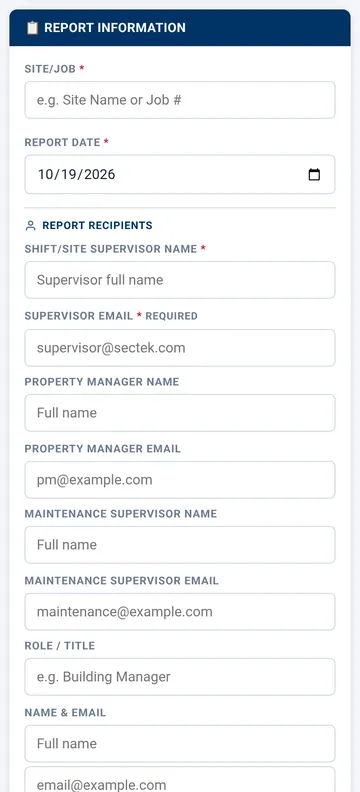Click the Supervisor Email Required label
This screenshot has width=360, height=792.
(111, 316)
